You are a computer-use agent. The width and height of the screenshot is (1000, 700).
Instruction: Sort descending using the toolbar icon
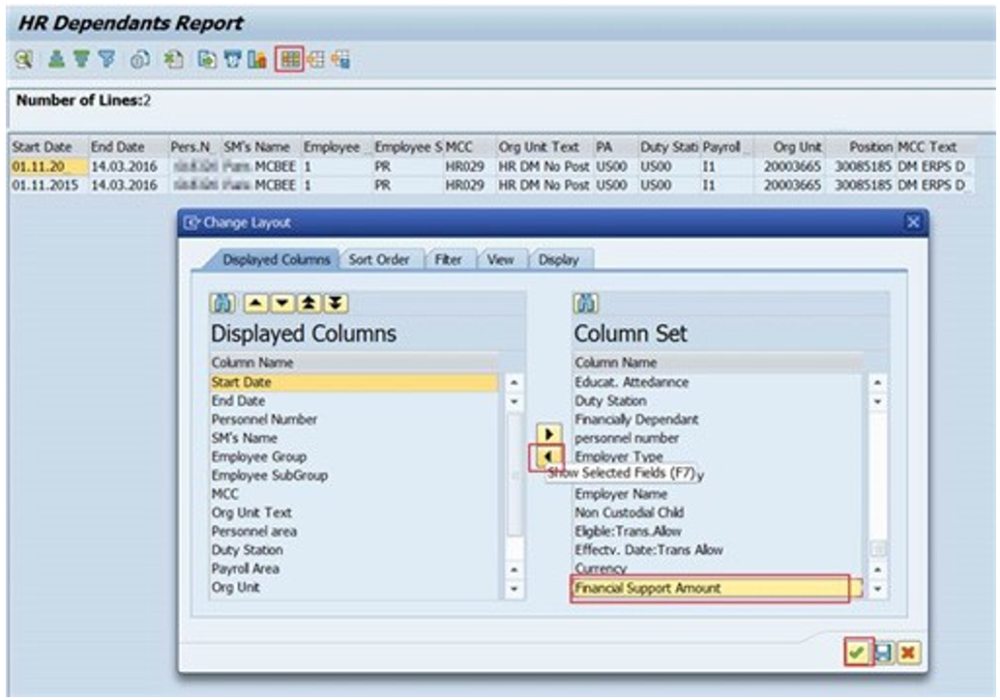tap(81, 60)
